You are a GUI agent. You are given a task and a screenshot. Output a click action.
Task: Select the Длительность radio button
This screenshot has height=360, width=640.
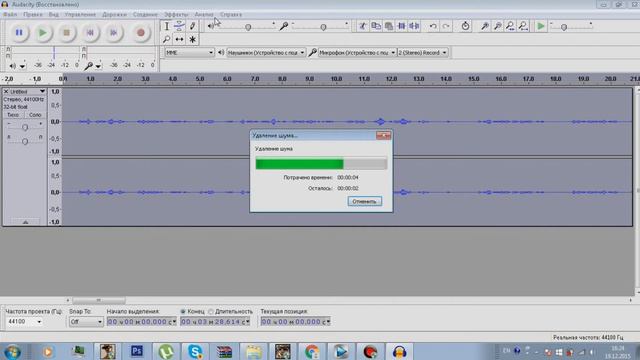point(211,311)
